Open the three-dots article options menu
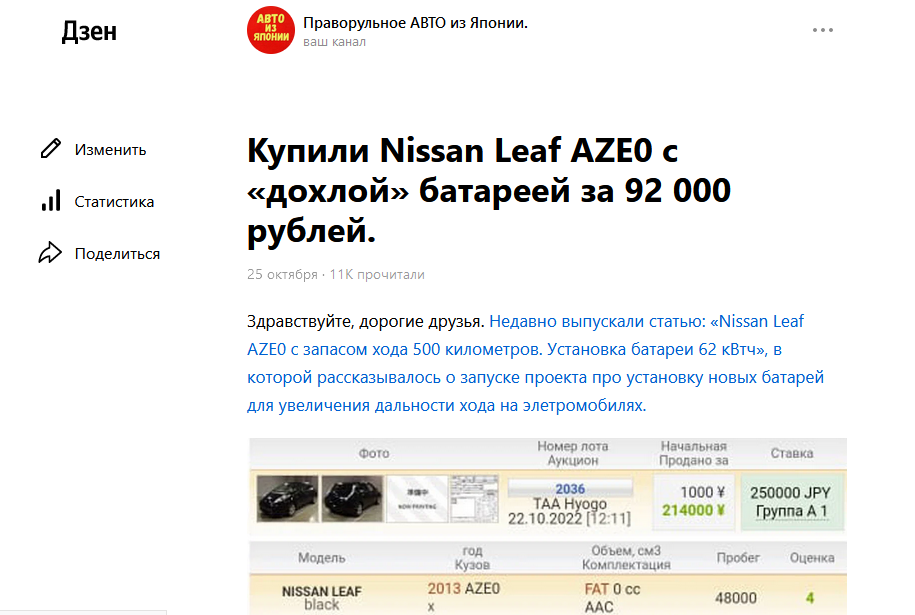Screen dimensions: 915x615 tap(823, 30)
